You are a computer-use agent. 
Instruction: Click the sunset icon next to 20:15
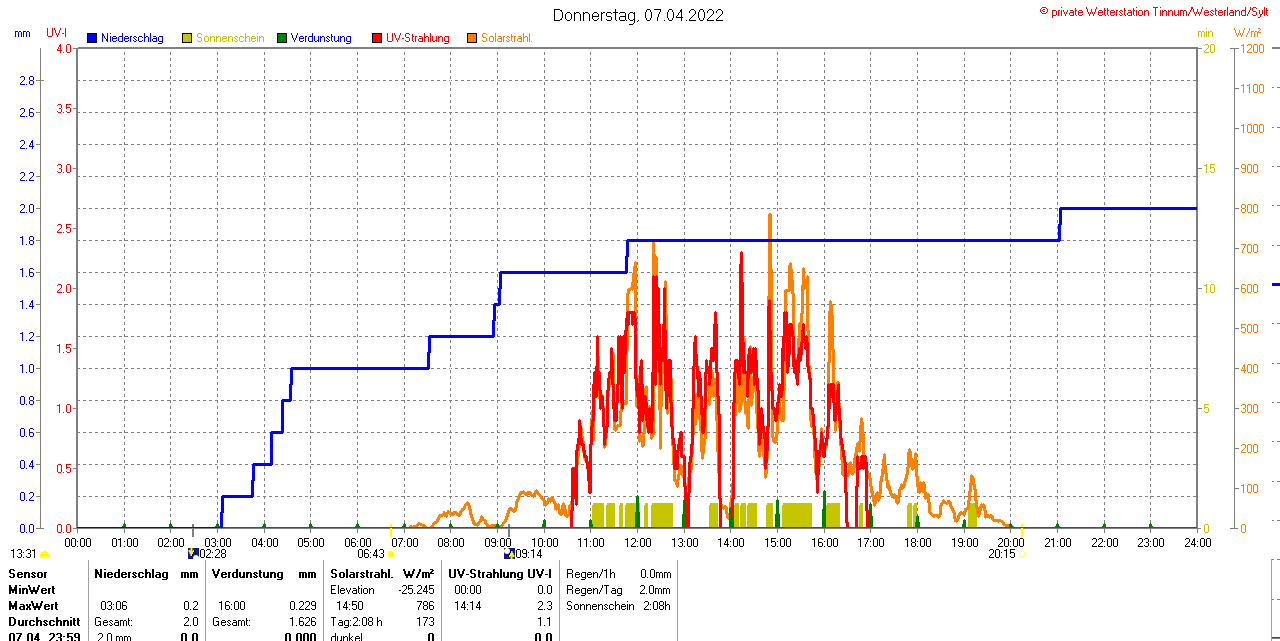pyautogui.click(x=1022, y=554)
